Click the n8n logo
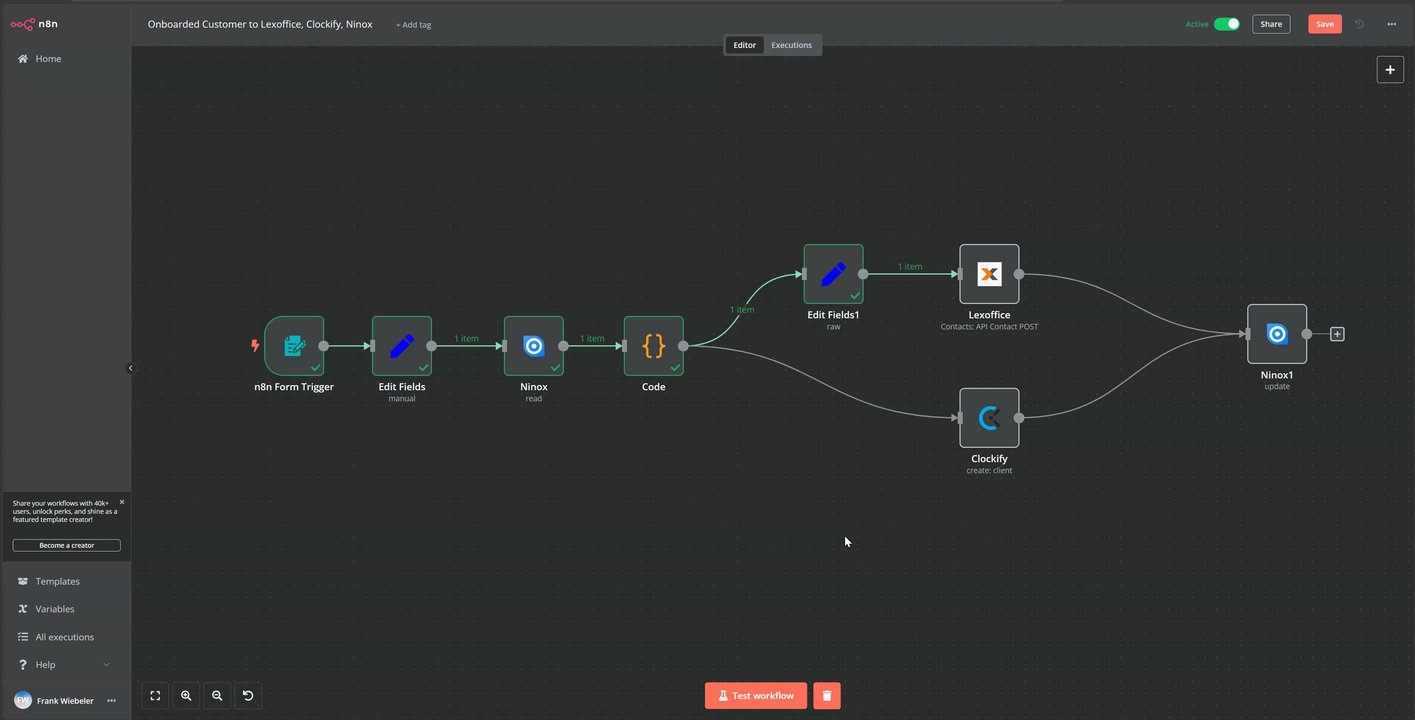The image size is (1415, 720). tap(36, 24)
